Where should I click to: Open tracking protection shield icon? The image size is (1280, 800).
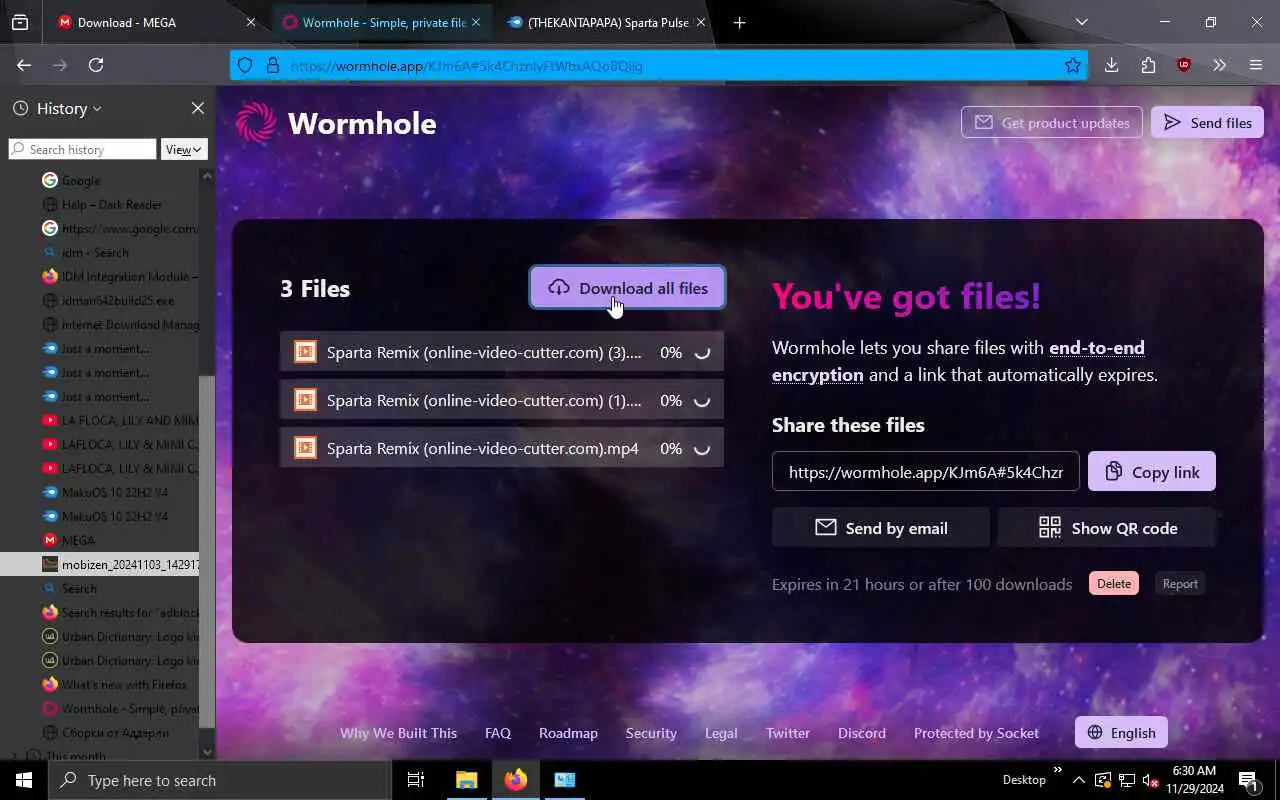(245, 65)
